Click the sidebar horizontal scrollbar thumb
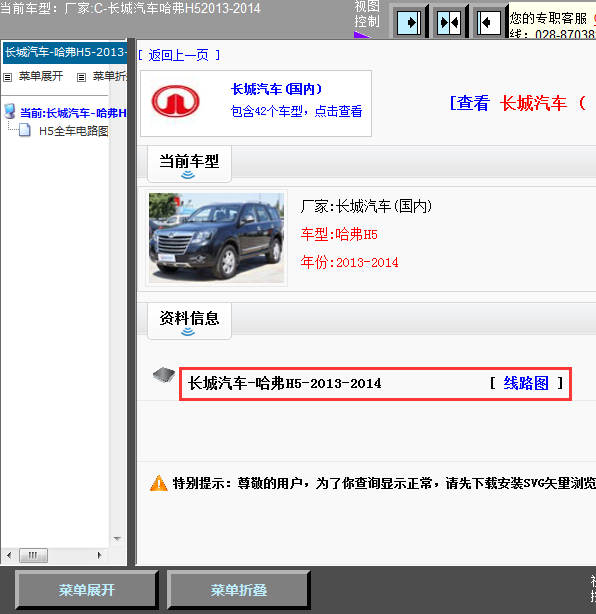The height and width of the screenshot is (614, 596). coord(33,555)
